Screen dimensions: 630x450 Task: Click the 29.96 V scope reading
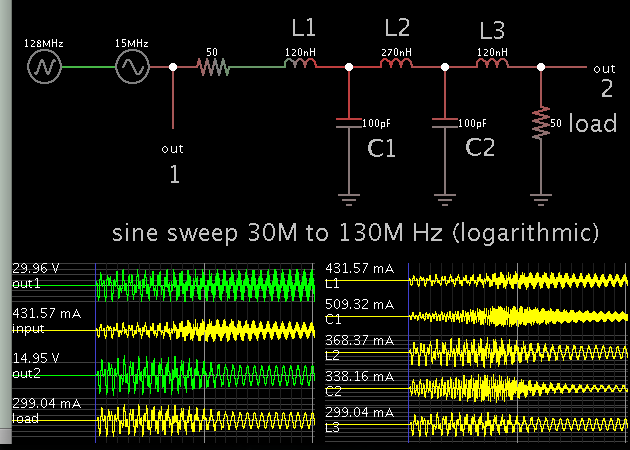(x=36, y=268)
